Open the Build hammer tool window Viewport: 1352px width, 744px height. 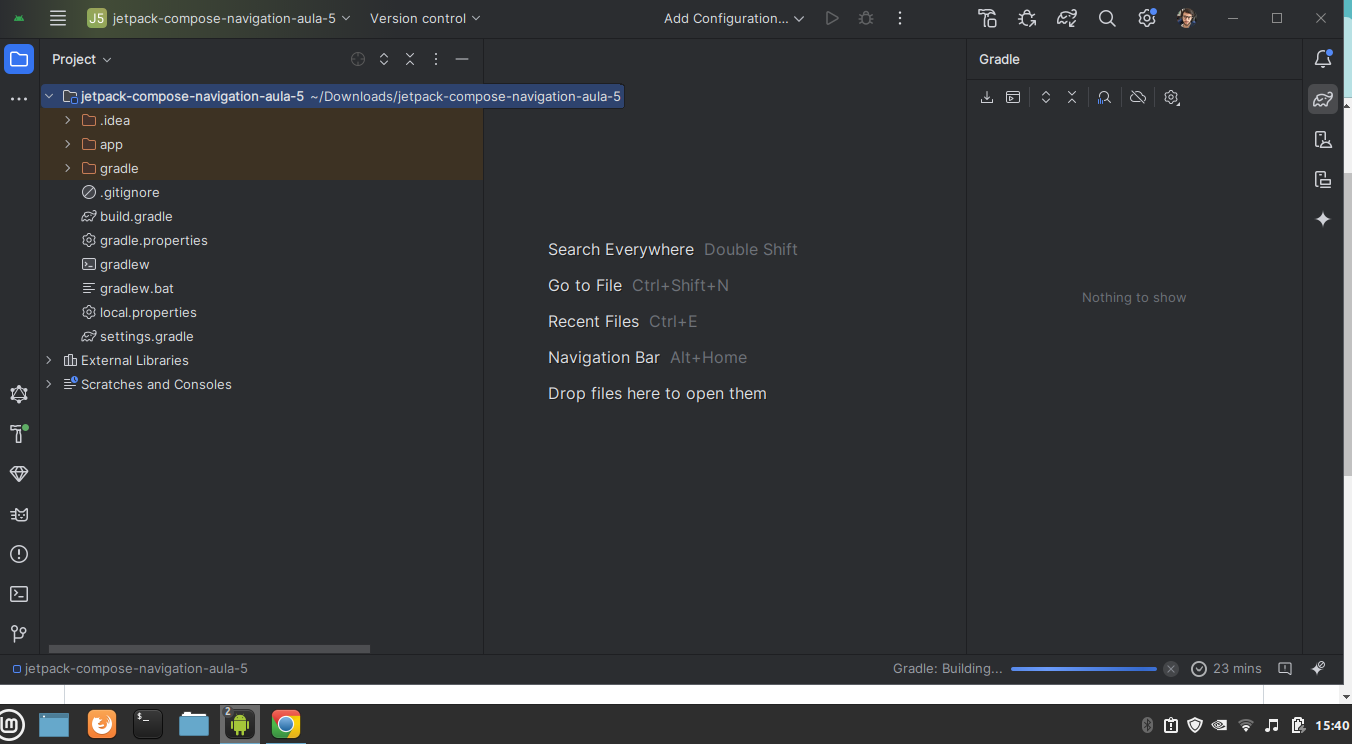coord(19,434)
